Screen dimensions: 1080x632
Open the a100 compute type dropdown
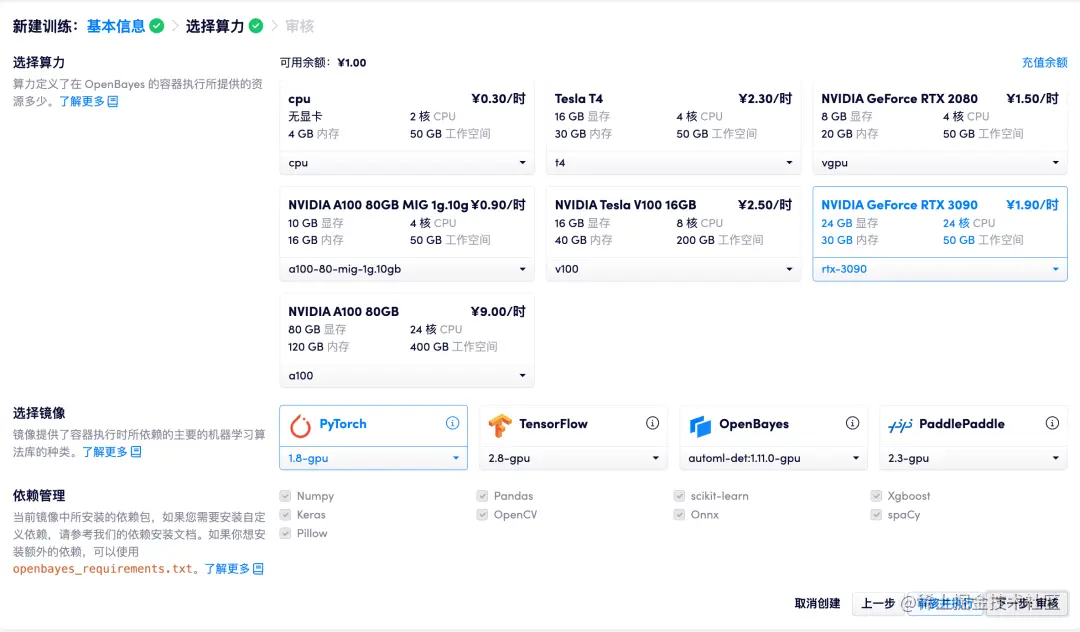click(x=407, y=375)
